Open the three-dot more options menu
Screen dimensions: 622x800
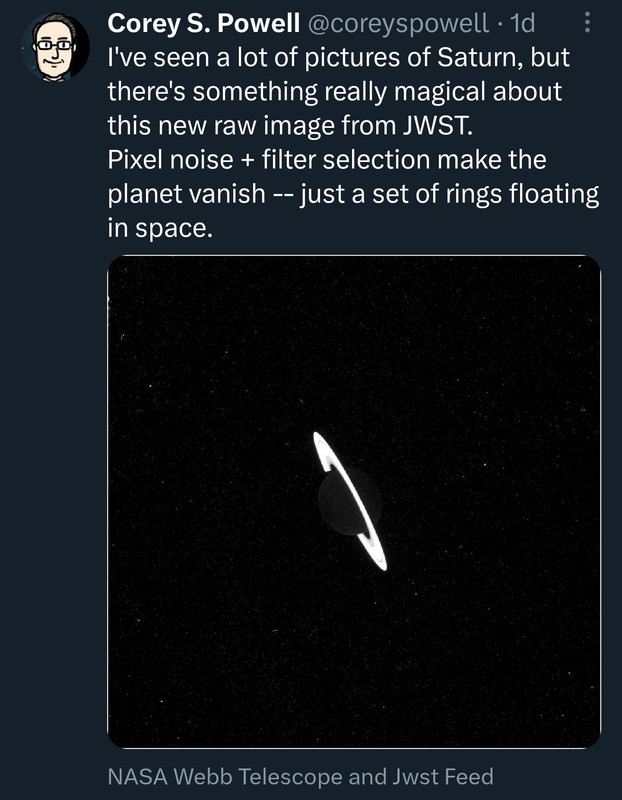587,23
